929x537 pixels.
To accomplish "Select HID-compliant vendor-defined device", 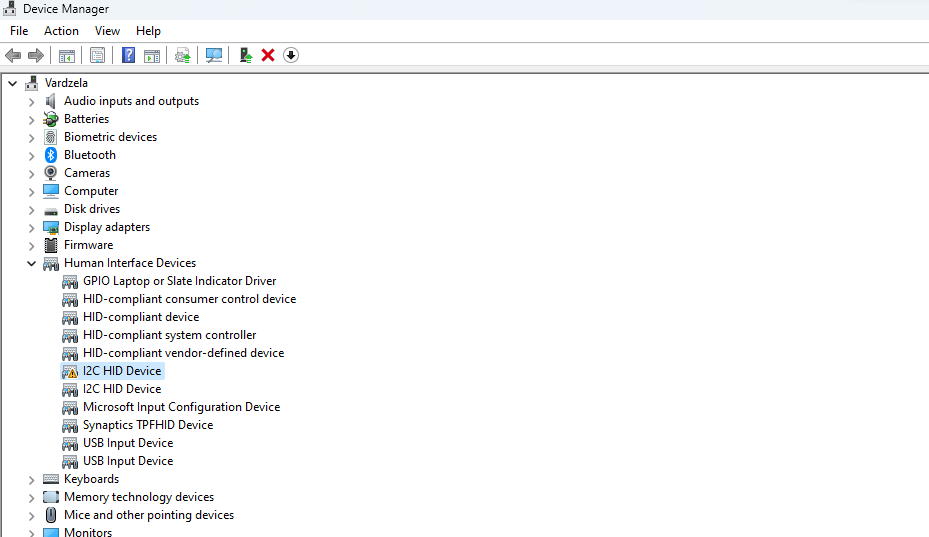I will pyautogui.click(x=184, y=353).
